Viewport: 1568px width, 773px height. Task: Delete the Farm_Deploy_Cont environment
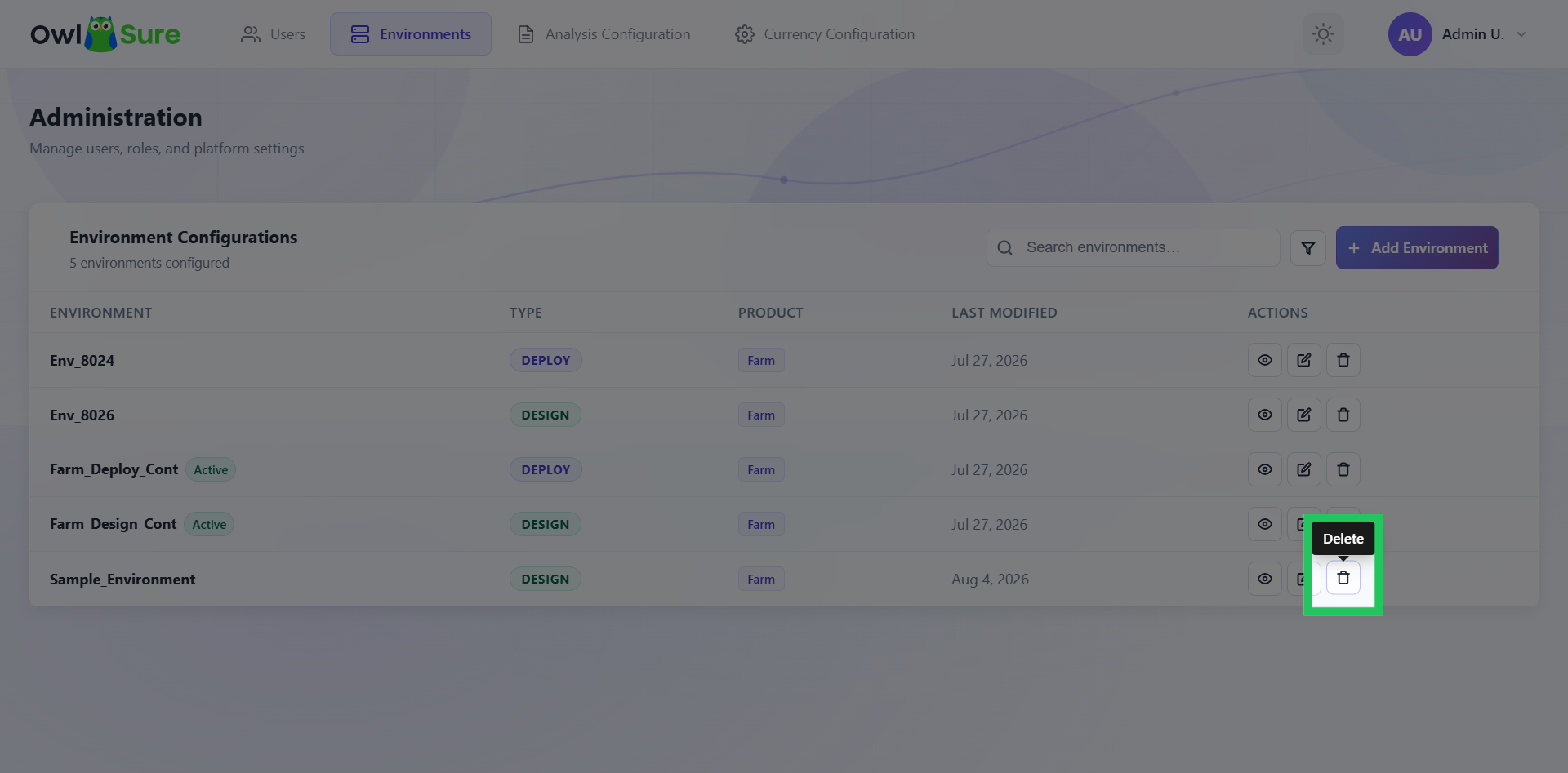click(1343, 469)
